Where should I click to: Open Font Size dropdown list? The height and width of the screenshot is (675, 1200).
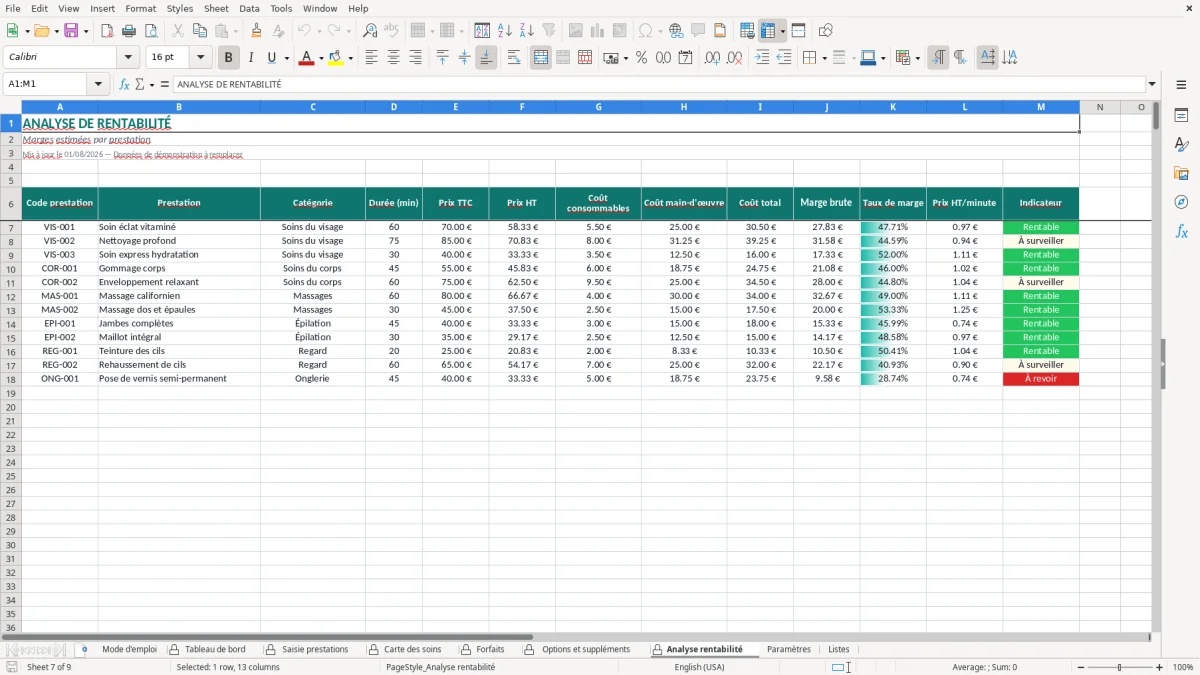(x=200, y=58)
